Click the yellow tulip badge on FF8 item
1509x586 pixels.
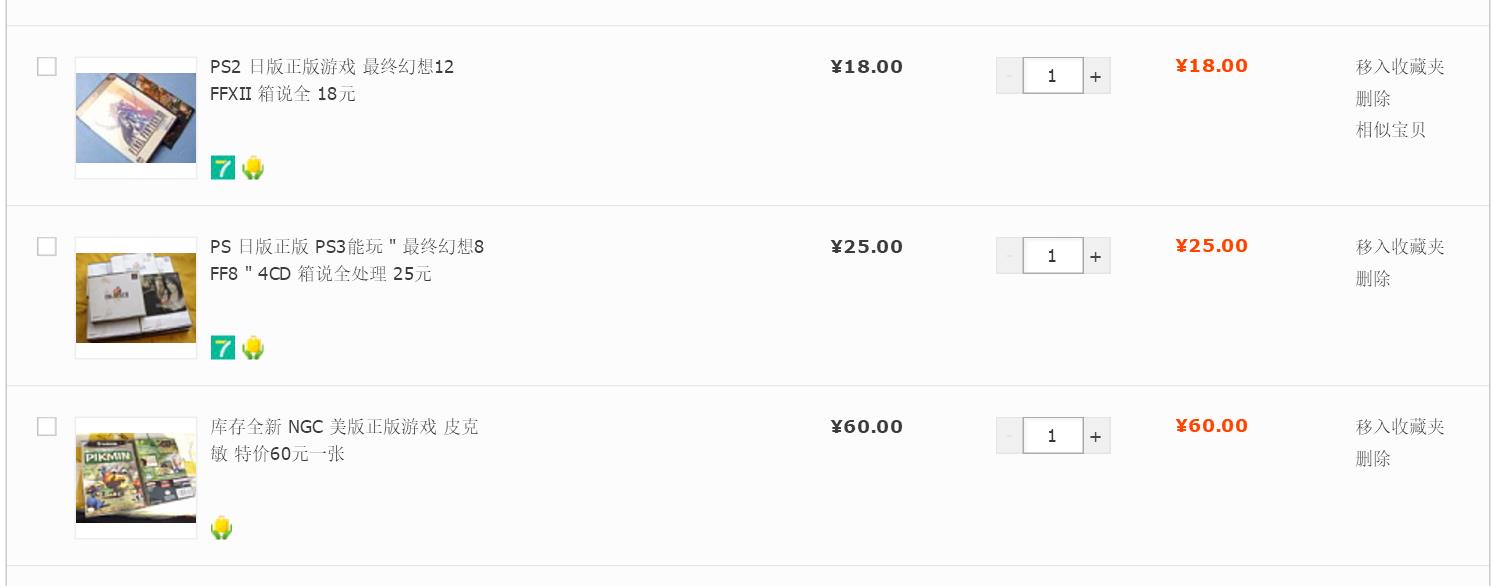coord(253,348)
